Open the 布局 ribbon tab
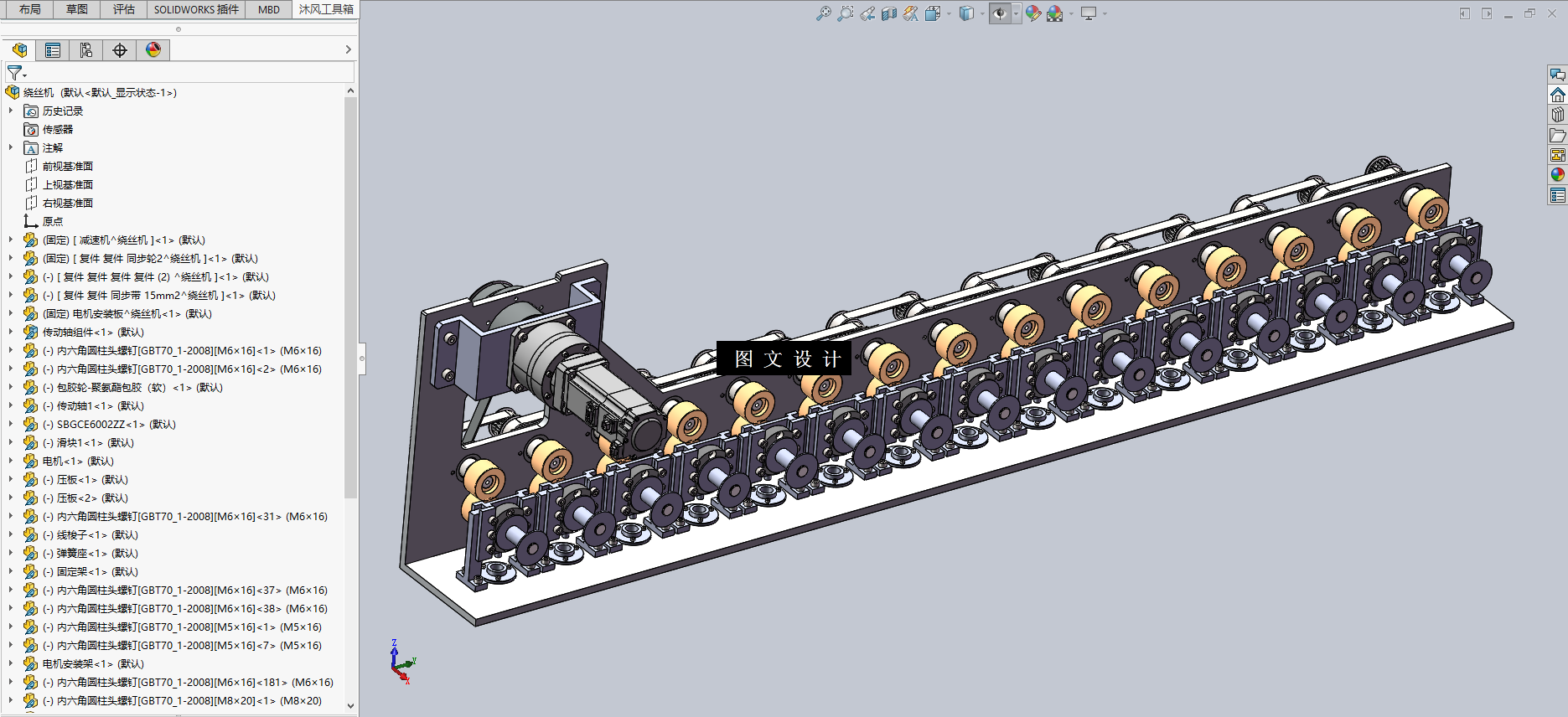The image size is (1568, 717). [30, 9]
